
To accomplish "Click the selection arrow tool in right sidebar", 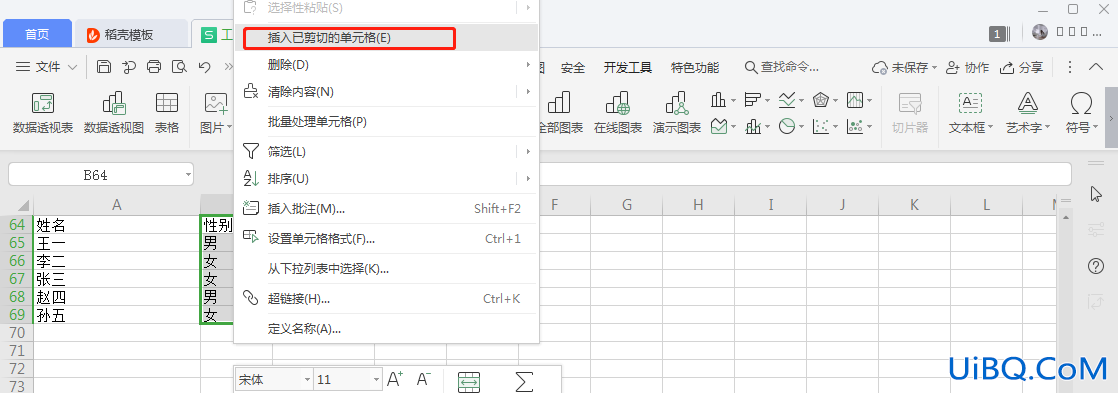I will click(1097, 194).
